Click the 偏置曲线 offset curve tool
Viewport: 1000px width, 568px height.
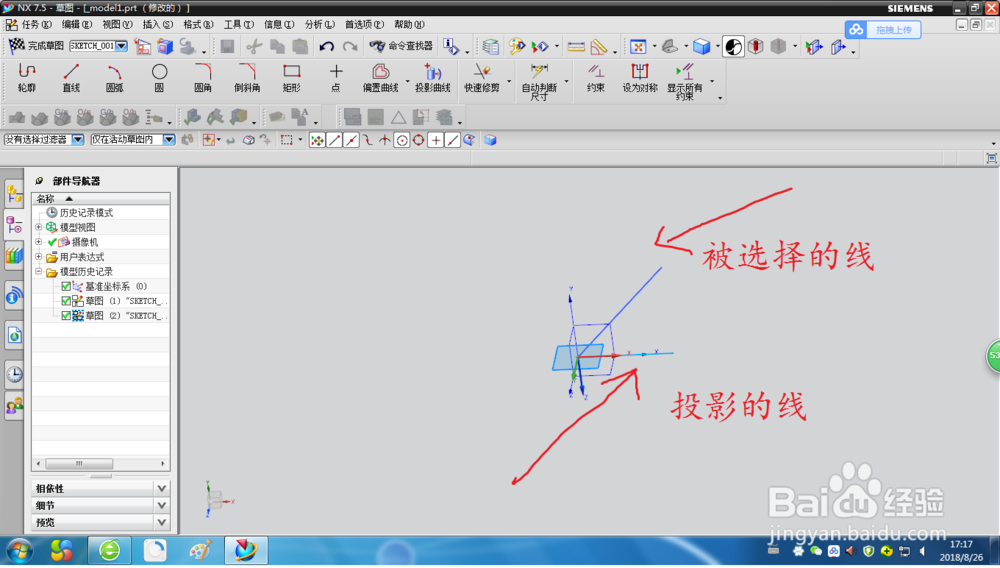pos(381,78)
